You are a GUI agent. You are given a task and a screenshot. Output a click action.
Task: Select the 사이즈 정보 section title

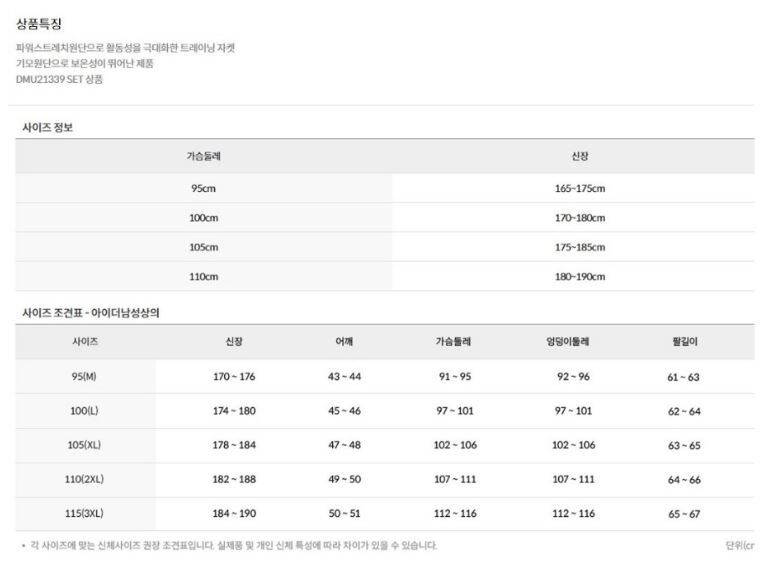tap(48, 127)
